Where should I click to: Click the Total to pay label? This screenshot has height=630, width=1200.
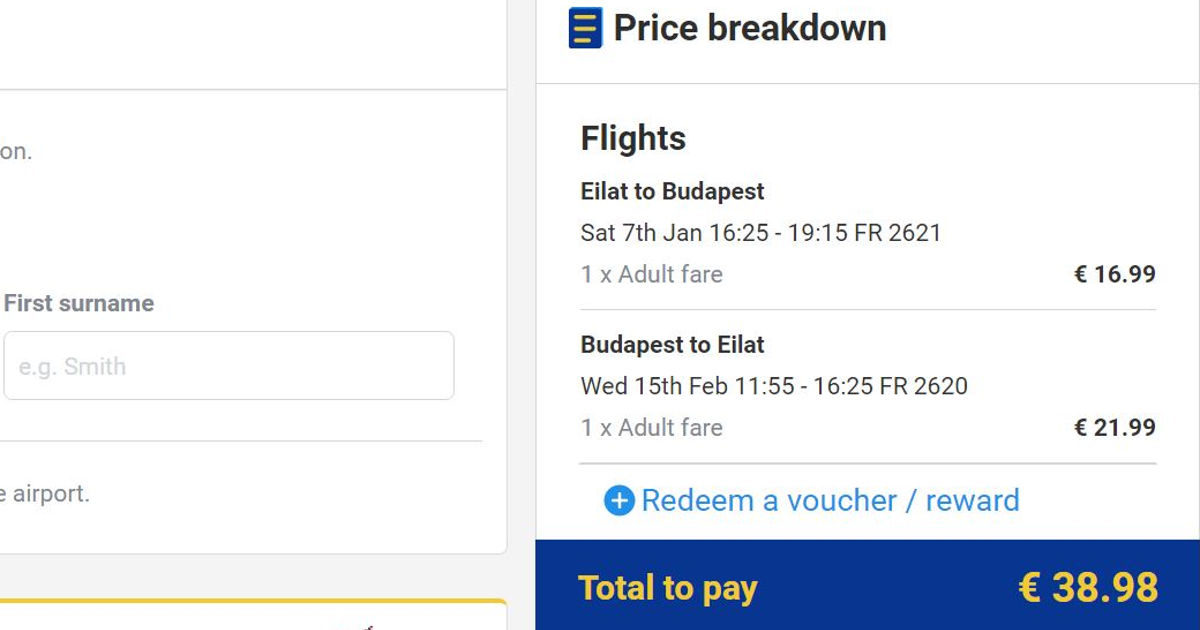tap(668, 588)
